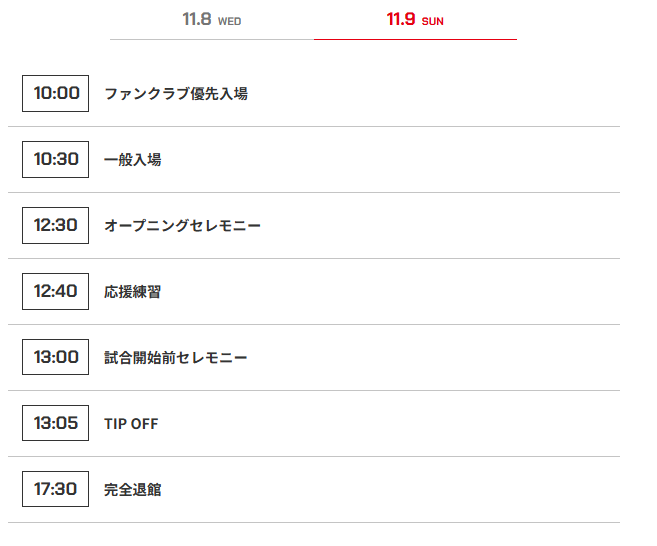Select the 10:30 time box

tap(55, 159)
